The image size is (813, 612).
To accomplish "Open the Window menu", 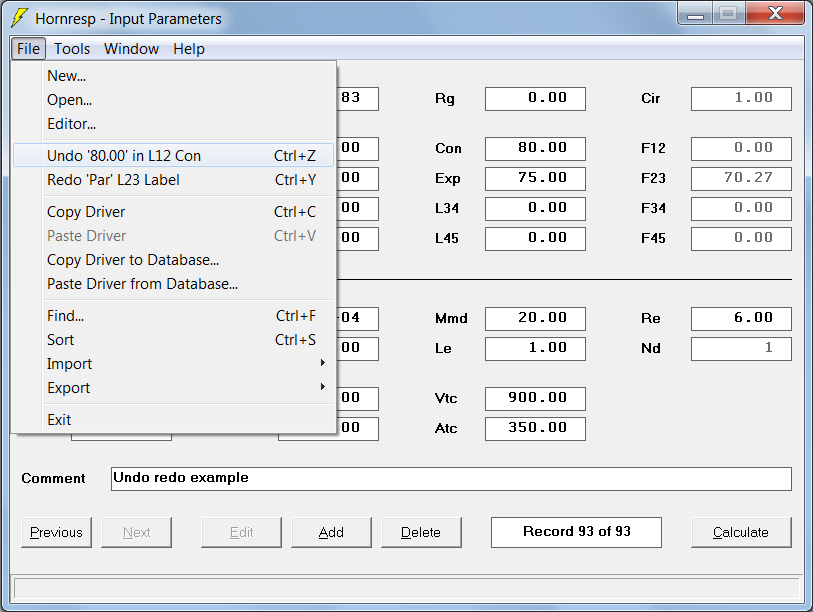I will coord(131,49).
